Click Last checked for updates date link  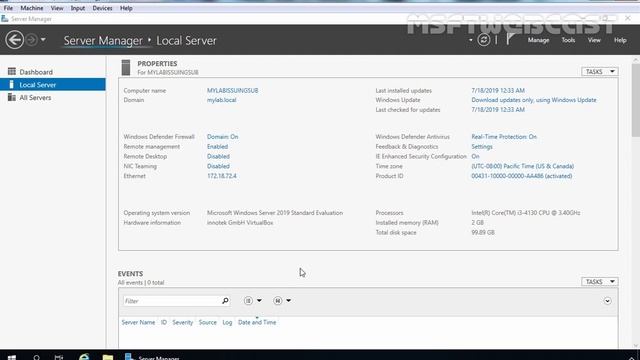coord(498,110)
